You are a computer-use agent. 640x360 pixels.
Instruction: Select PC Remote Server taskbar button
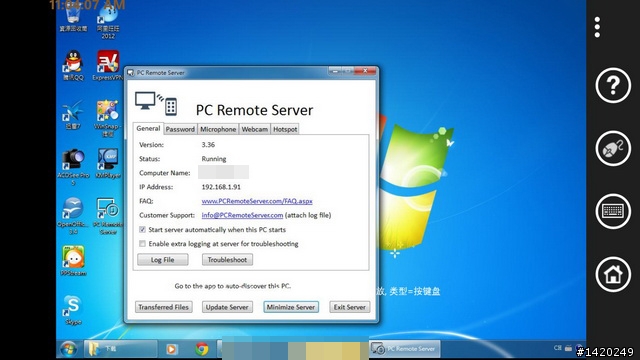(x=404, y=349)
